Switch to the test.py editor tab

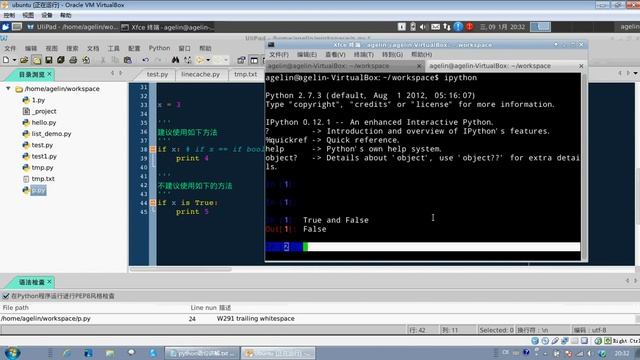click(x=157, y=74)
